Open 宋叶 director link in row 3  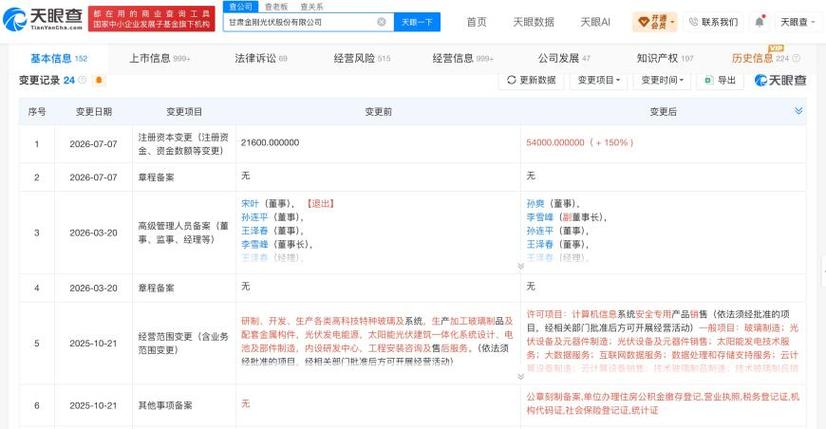click(x=250, y=203)
